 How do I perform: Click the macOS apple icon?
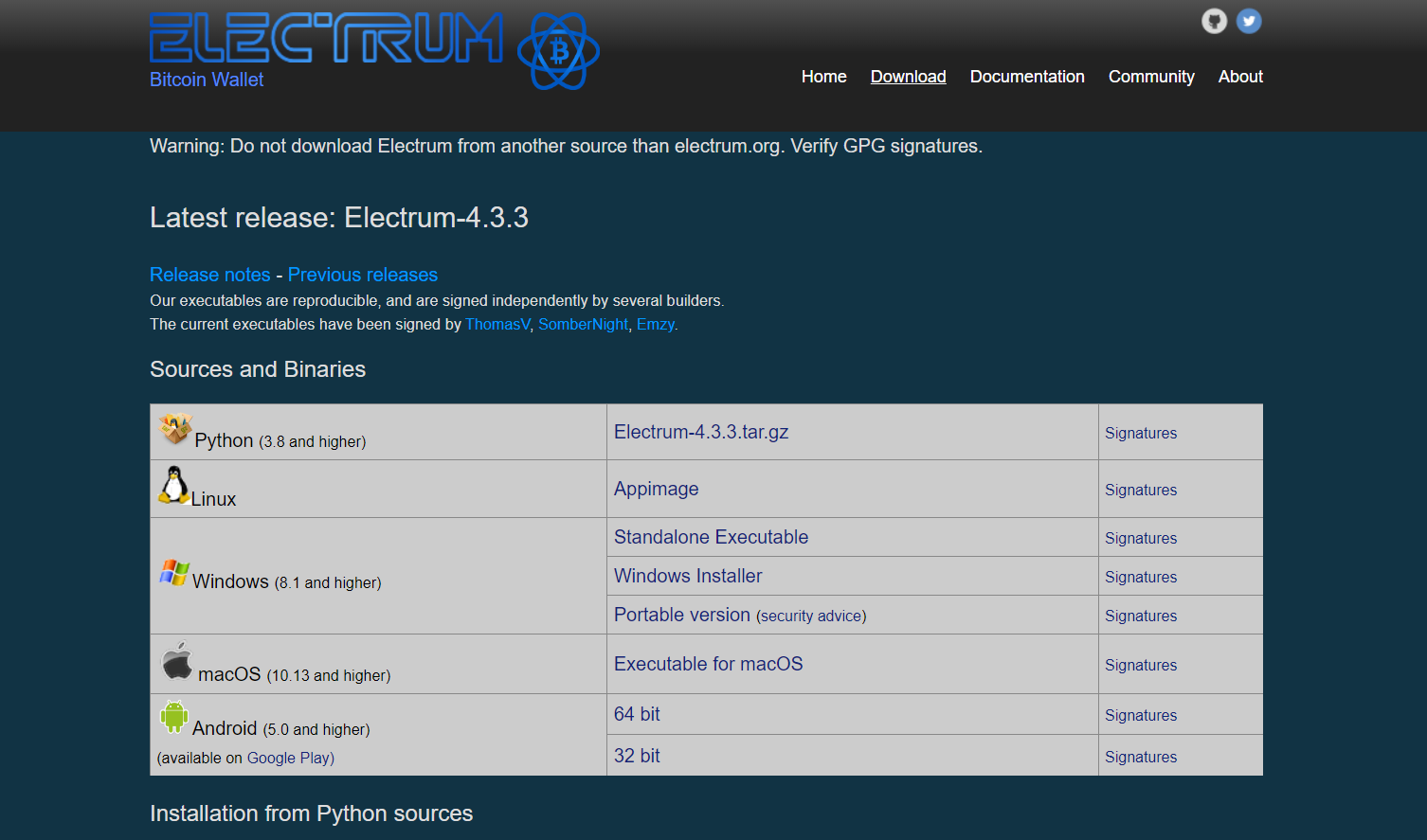pyautogui.click(x=177, y=661)
